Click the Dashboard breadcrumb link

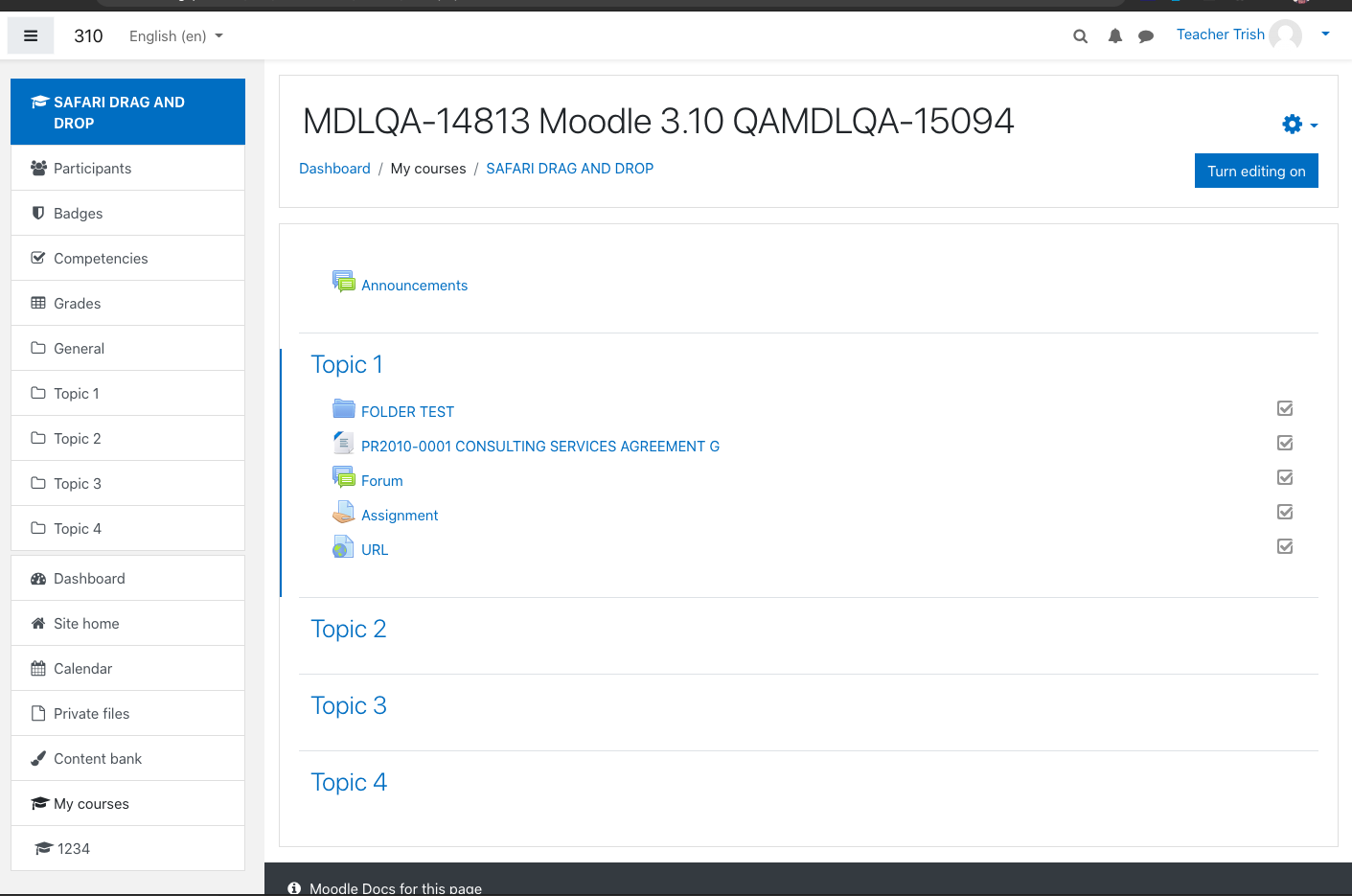[334, 169]
